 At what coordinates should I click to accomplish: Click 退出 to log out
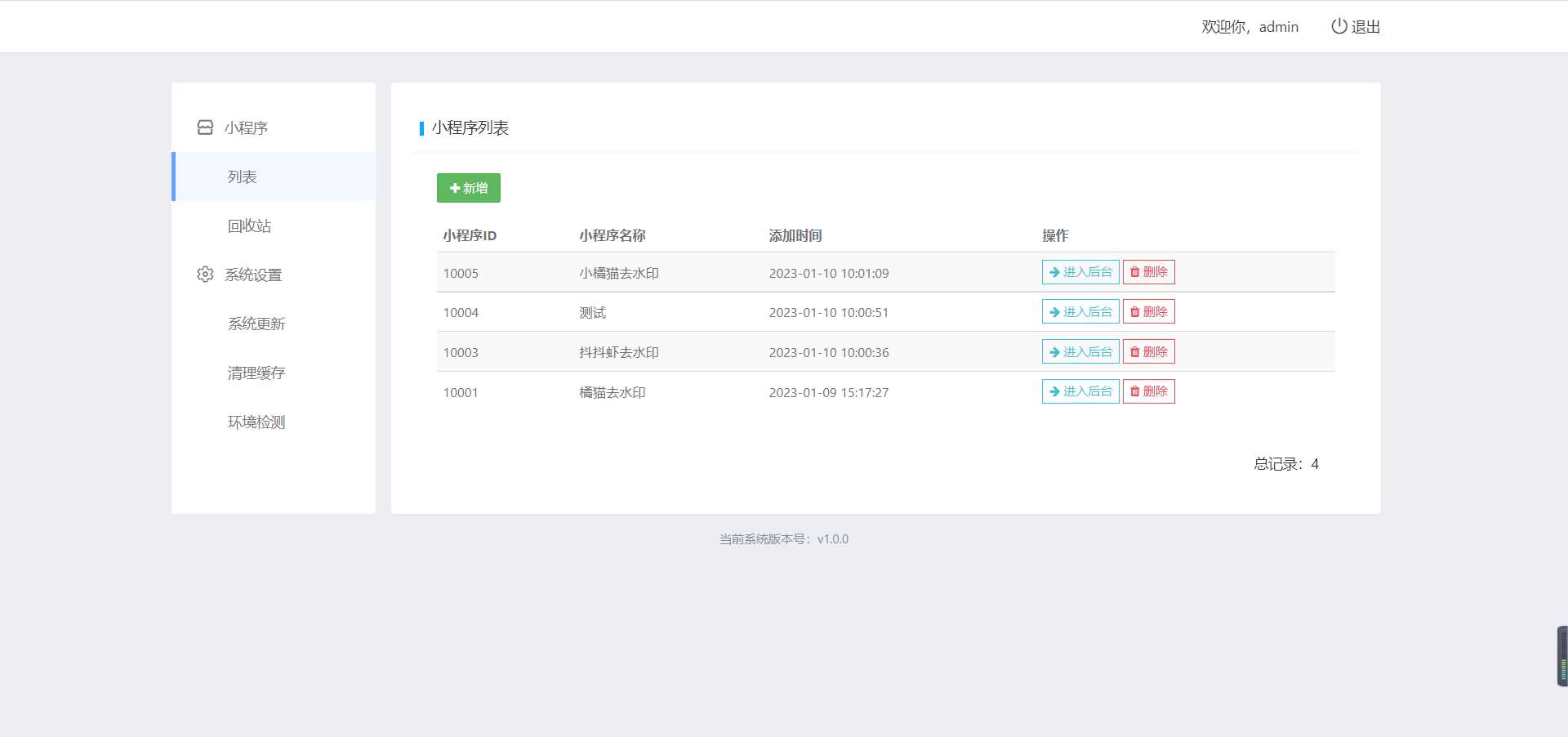(1366, 26)
